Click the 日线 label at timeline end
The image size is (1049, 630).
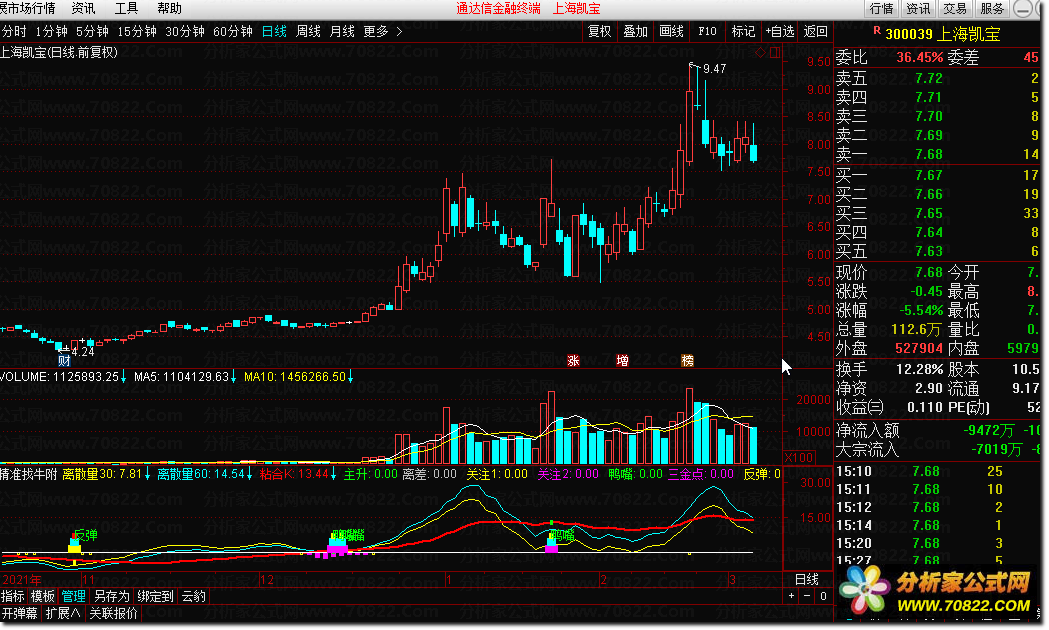coord(807,579)
